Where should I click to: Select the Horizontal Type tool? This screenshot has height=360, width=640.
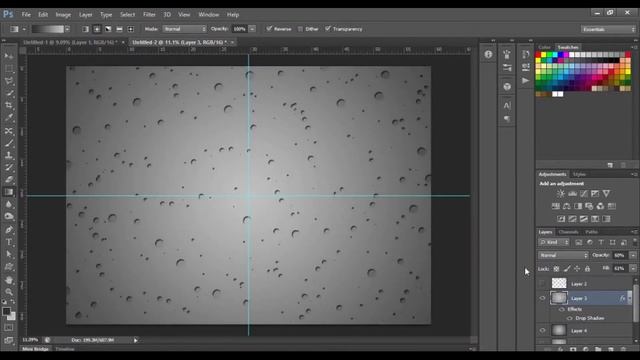[9, 242]
